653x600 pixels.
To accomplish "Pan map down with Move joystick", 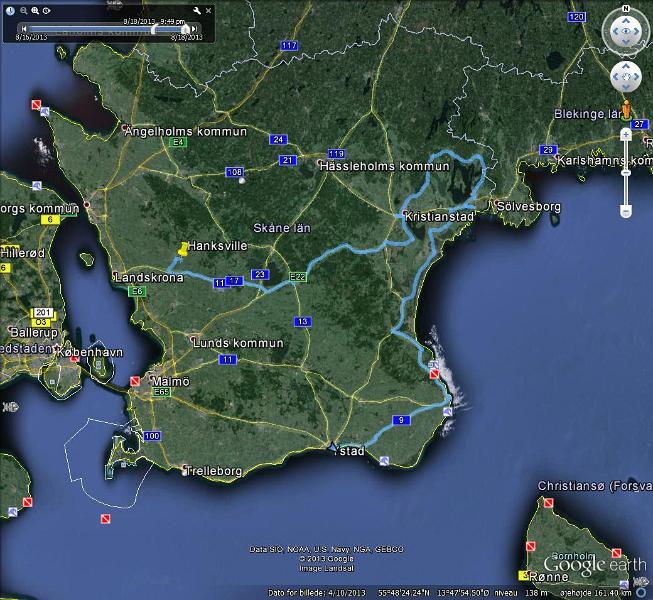I will click(626, 87).
